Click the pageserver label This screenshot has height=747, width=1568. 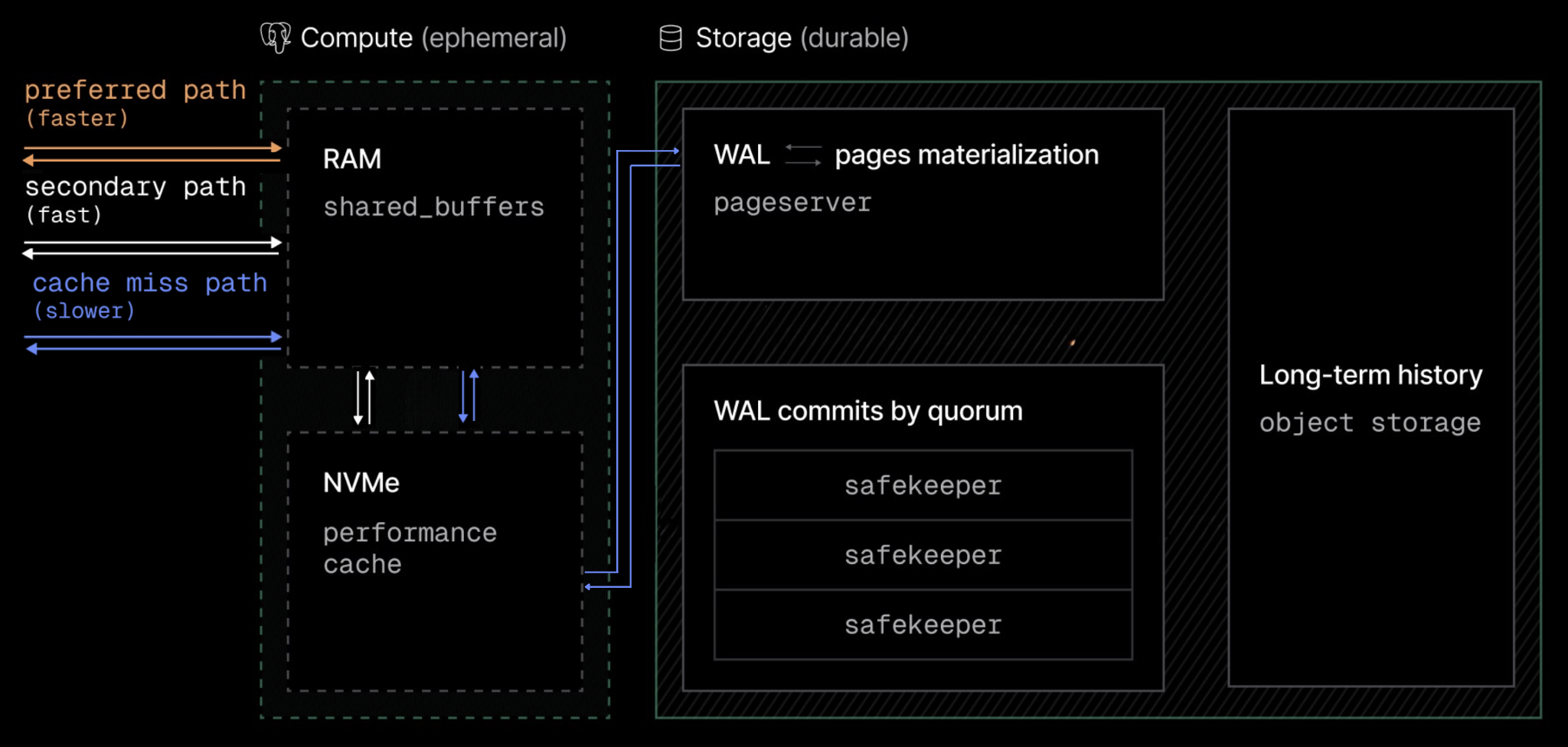(x=792, y=203)
